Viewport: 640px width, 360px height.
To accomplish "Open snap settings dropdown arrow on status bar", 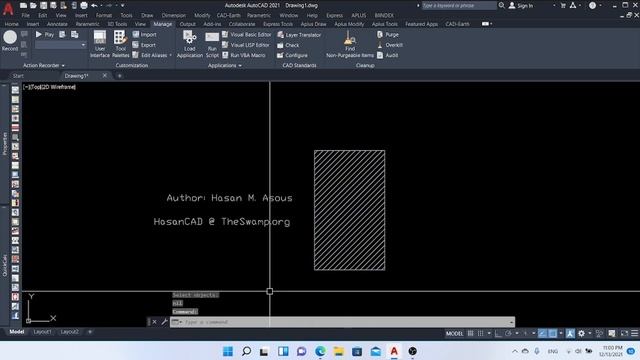I will click(x=489, y=333).
